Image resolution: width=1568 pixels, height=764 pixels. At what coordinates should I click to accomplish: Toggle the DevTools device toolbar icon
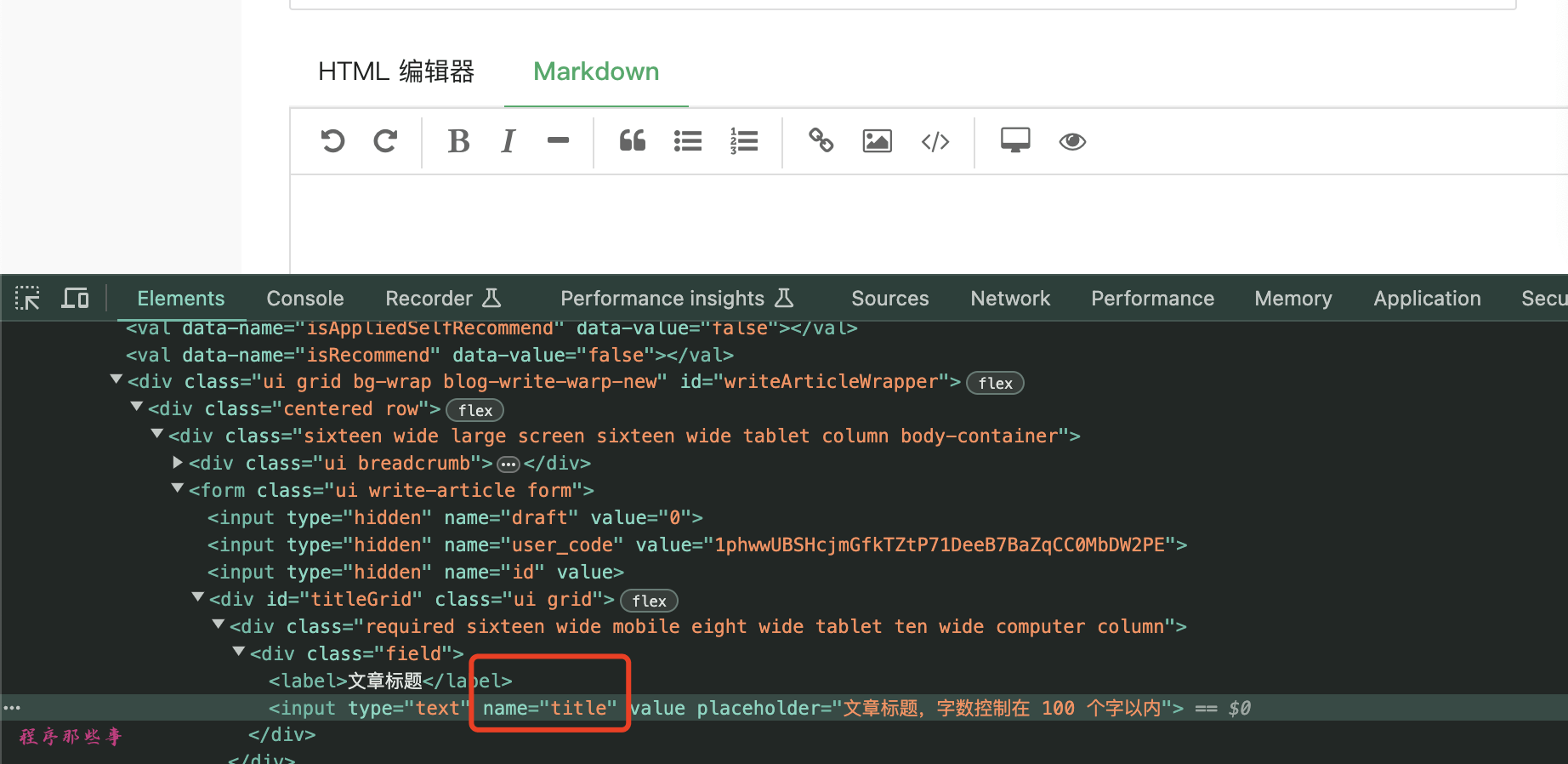click(75, 299)
